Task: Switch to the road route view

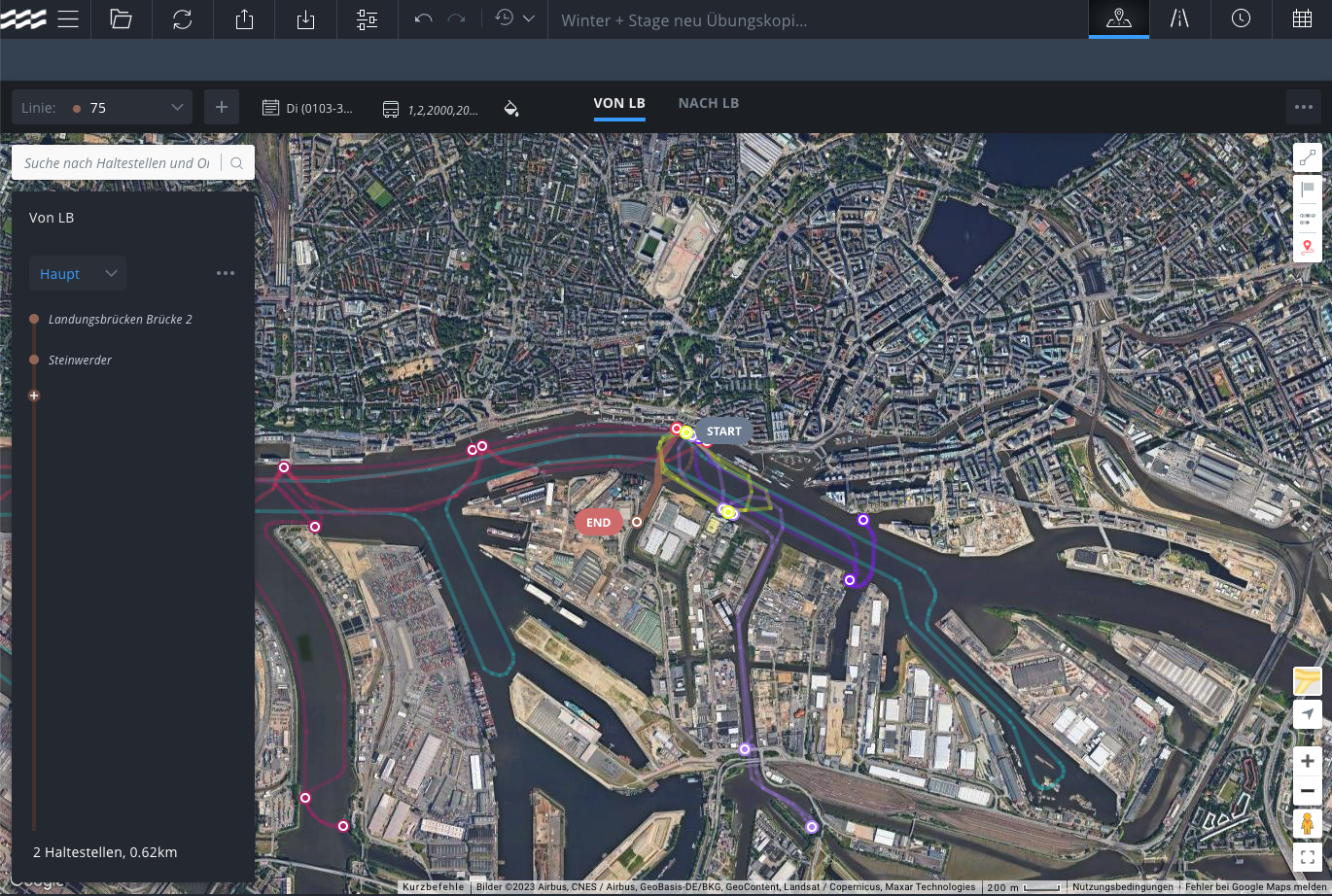Action: (1179, 19)
